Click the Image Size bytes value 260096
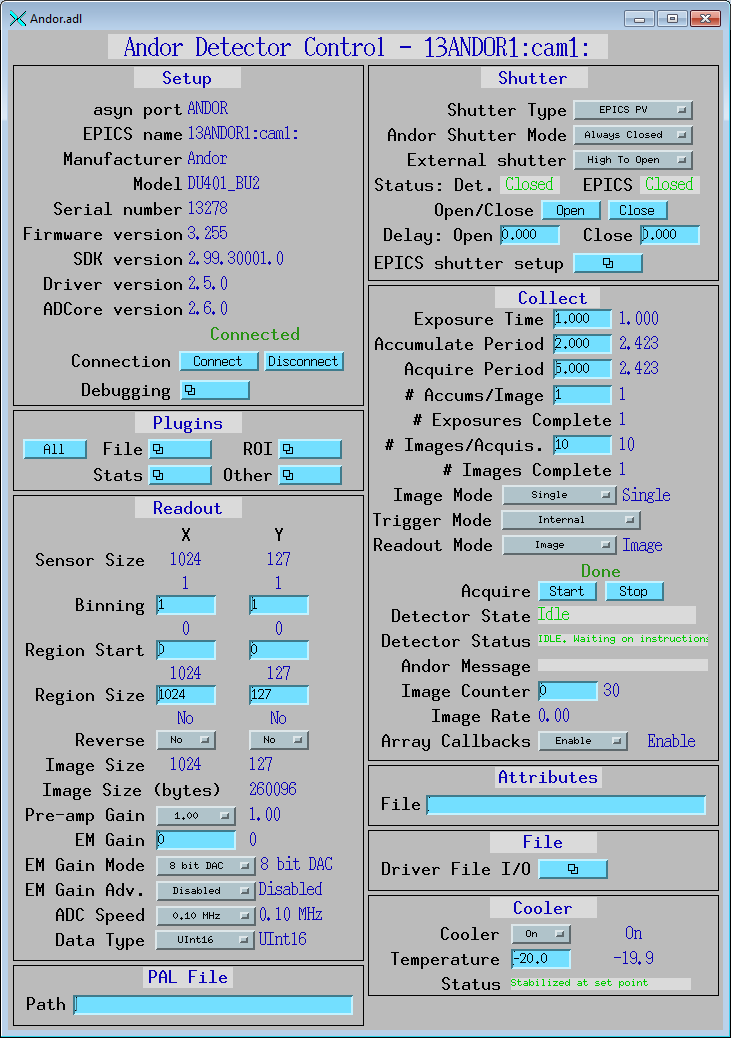Image resolution: width=731 pixels, height=1038 pixels. click(273, 789)
